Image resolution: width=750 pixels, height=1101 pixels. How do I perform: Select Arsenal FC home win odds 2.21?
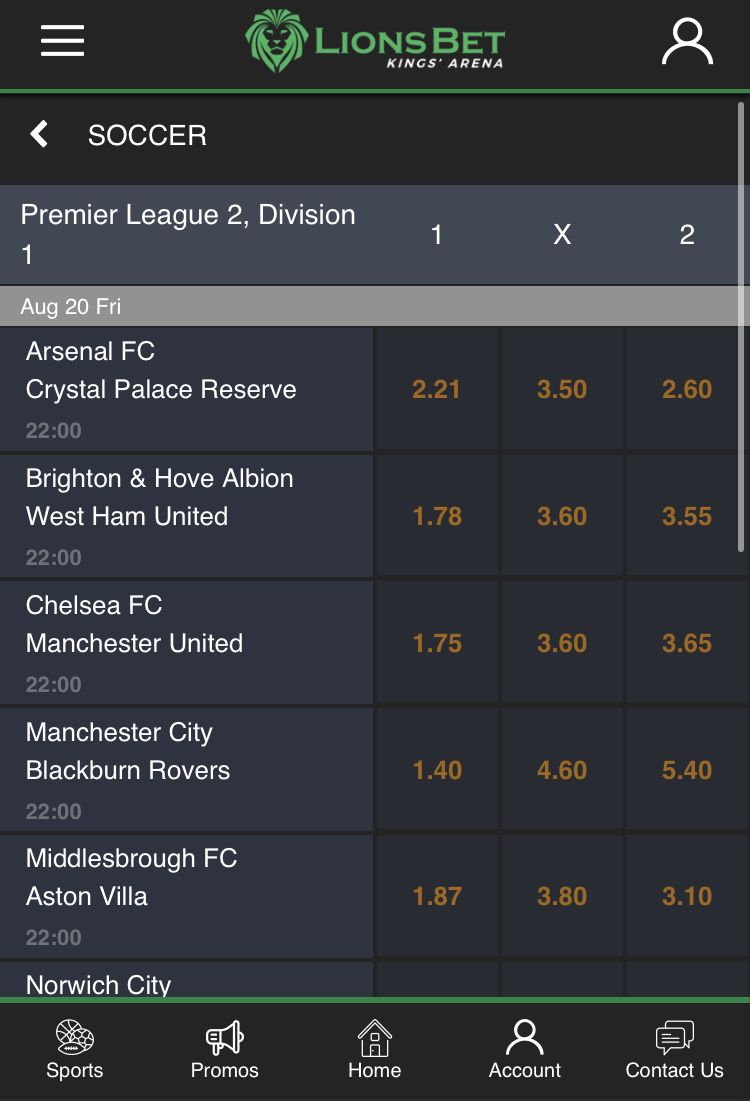point(436,389)
